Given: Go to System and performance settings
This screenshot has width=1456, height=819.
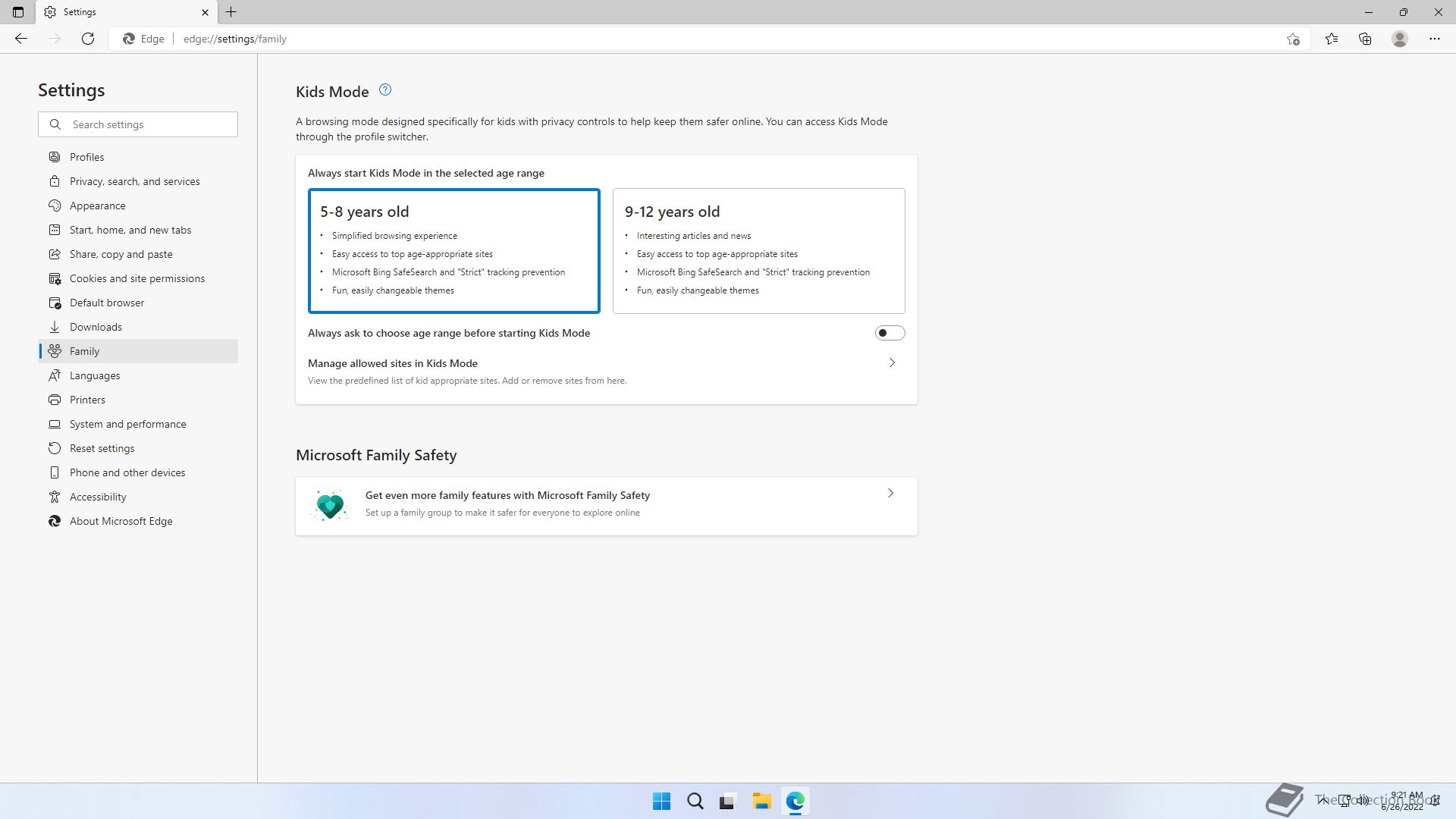Looking at the screenshot, I should [138, 424].
